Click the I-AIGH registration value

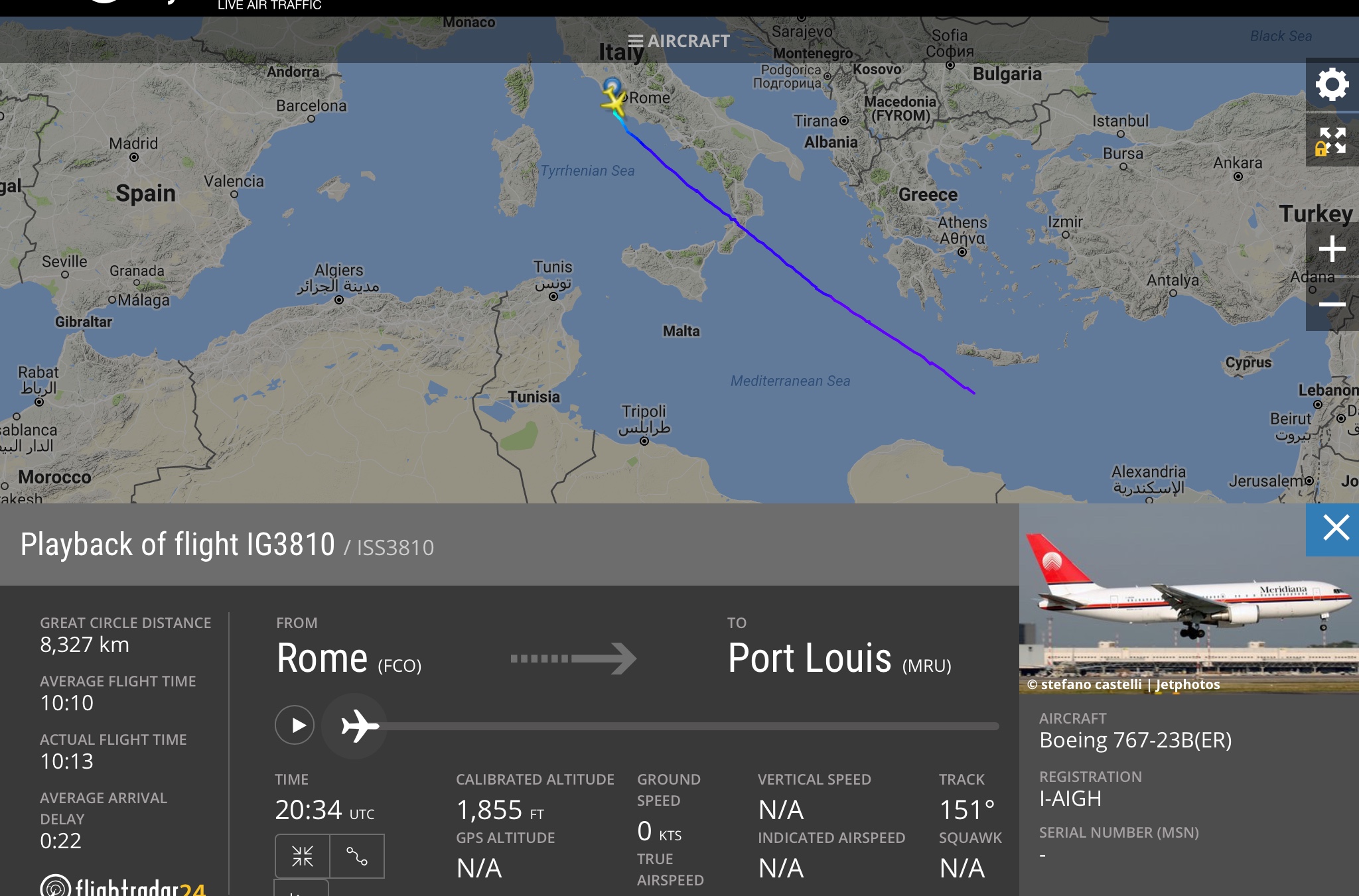pos(1070,798)
